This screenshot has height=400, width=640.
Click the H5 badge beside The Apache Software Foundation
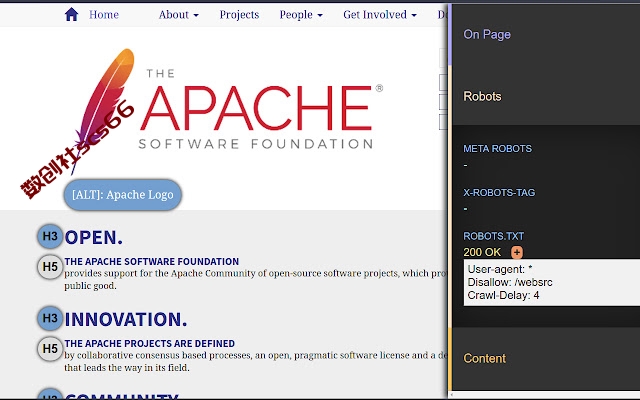[x=50, y=267]
